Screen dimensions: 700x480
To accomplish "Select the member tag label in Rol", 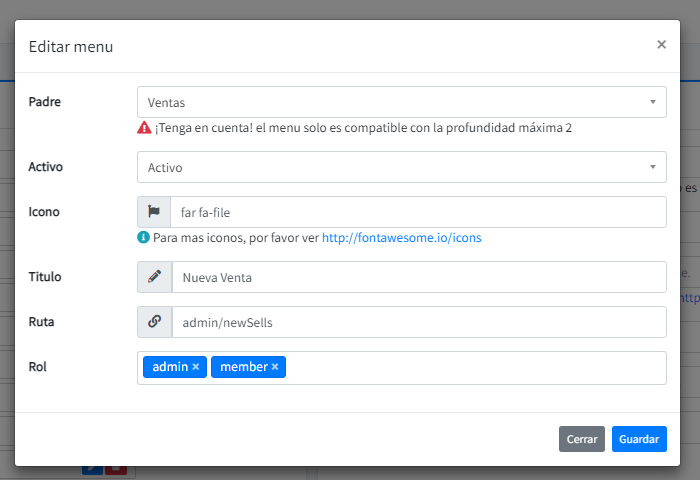I will (243, 367).
